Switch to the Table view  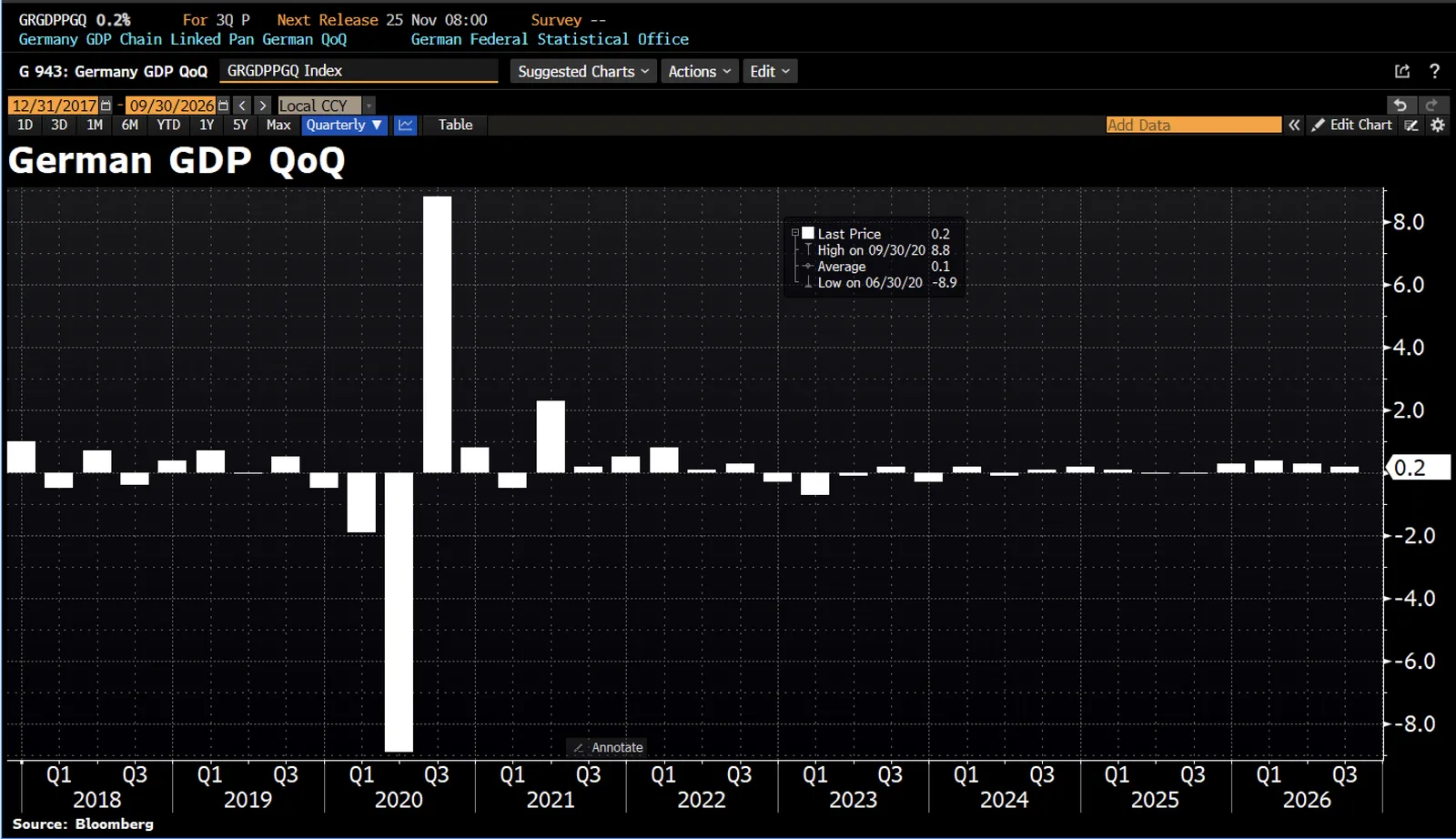coord(455,125)
